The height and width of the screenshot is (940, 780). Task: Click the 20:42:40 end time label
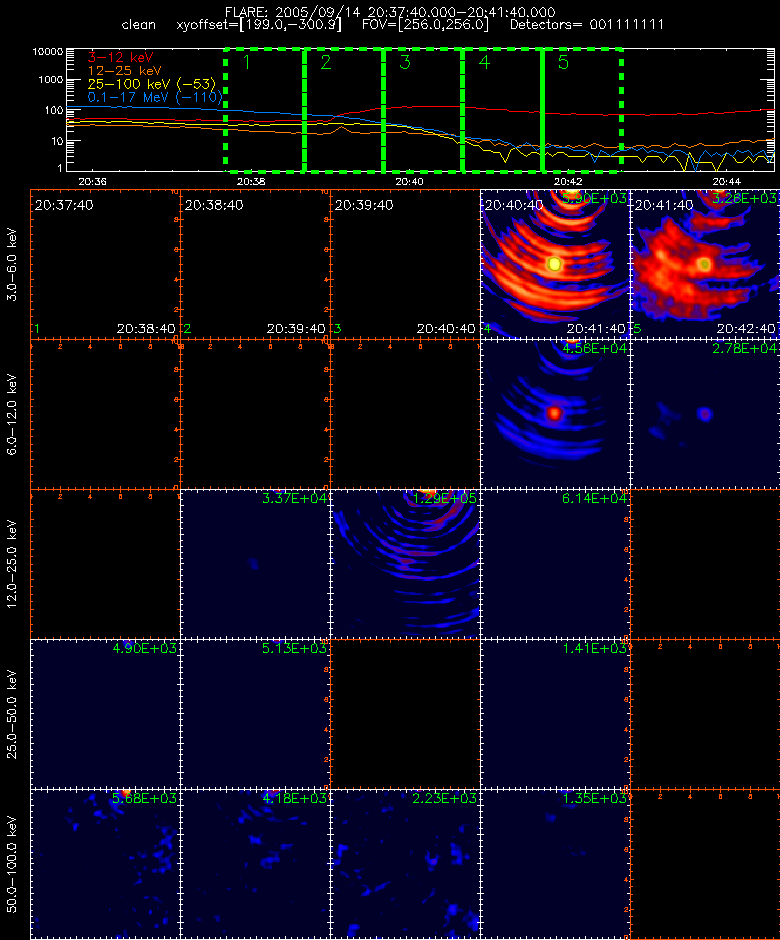pos(746,329)
